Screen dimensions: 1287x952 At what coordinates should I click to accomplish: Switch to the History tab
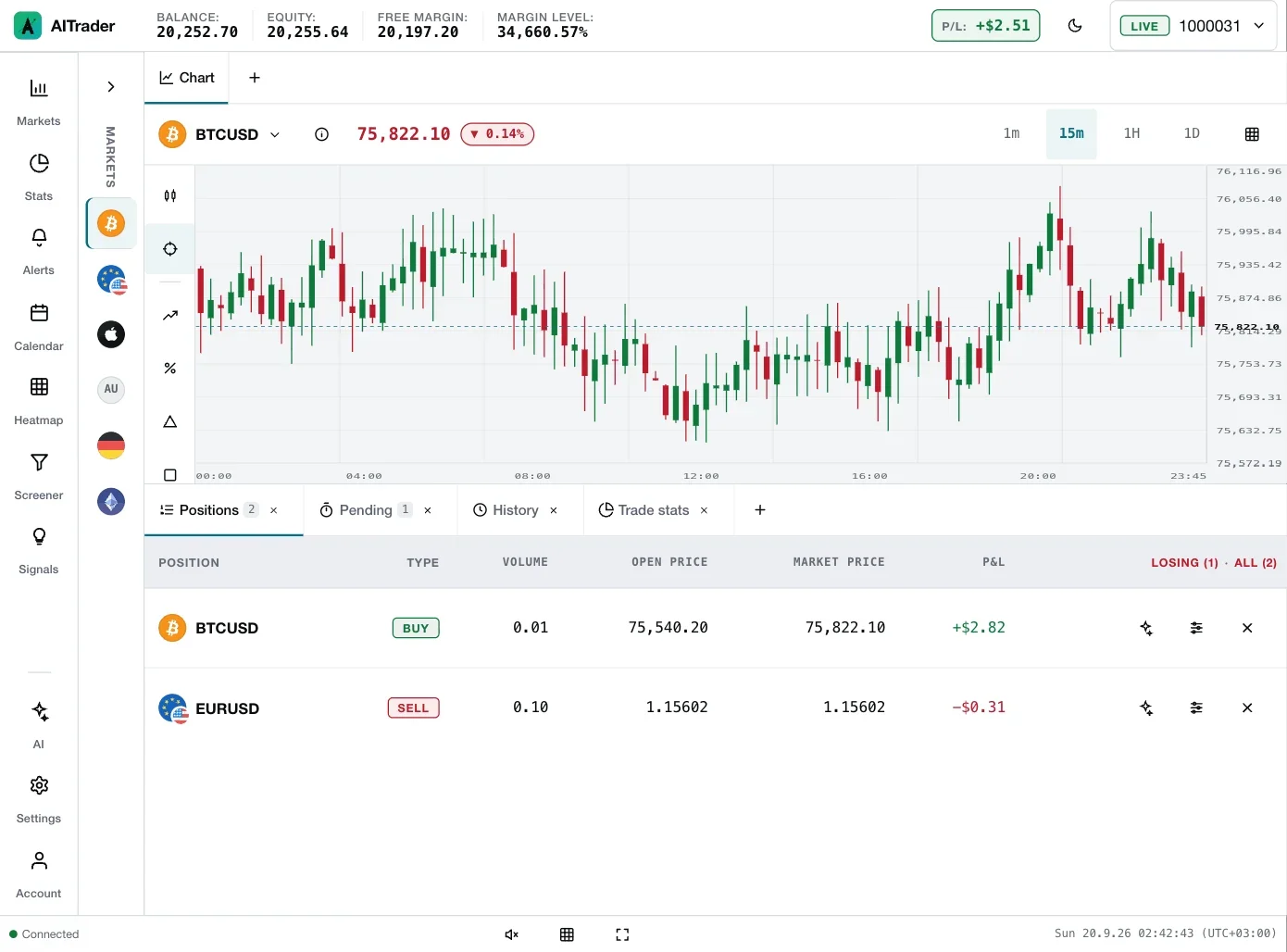click(506, 510)
